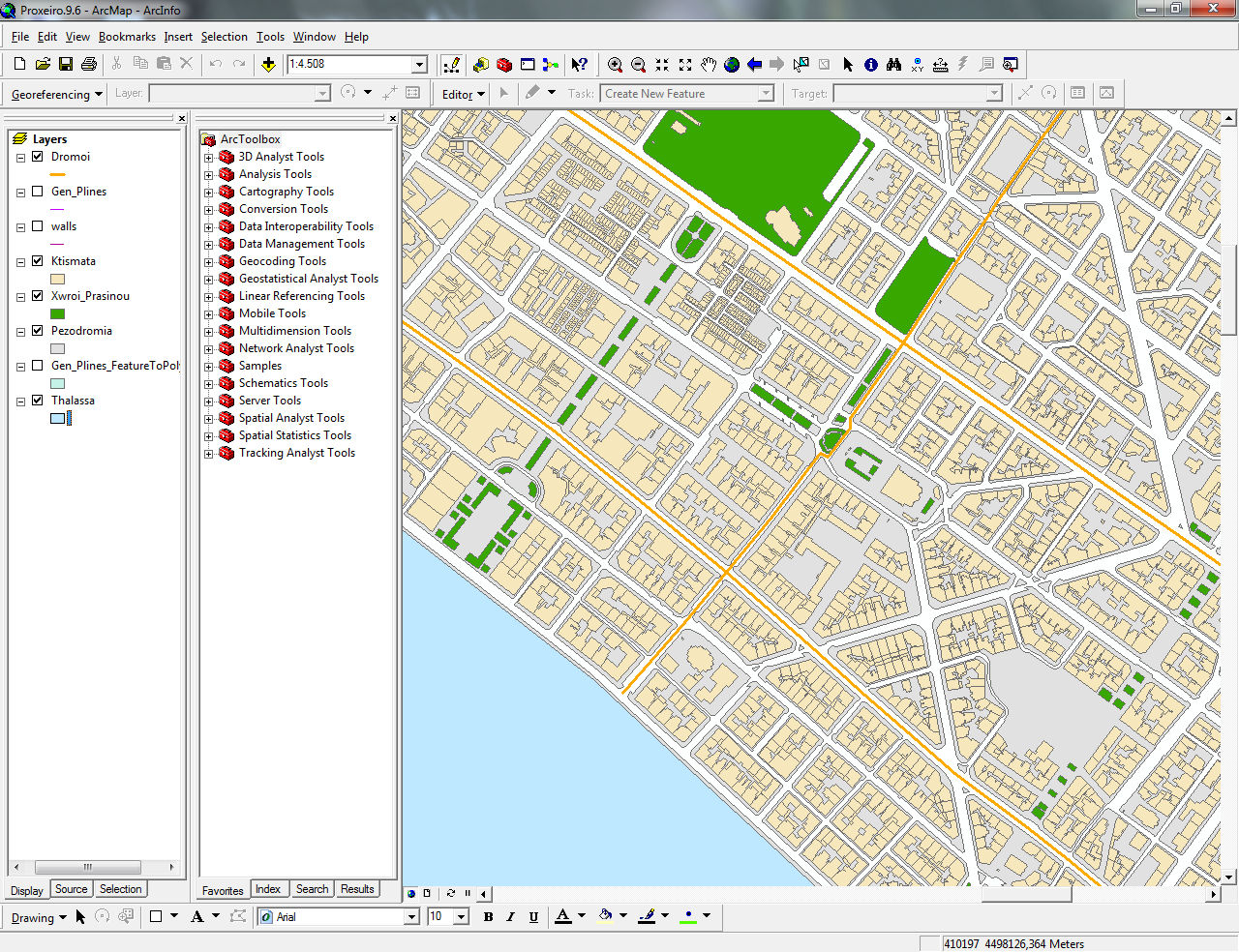The image size is (1239, 952).
Task: Switch to ArcToolbox Index tab
Action: 268,889
